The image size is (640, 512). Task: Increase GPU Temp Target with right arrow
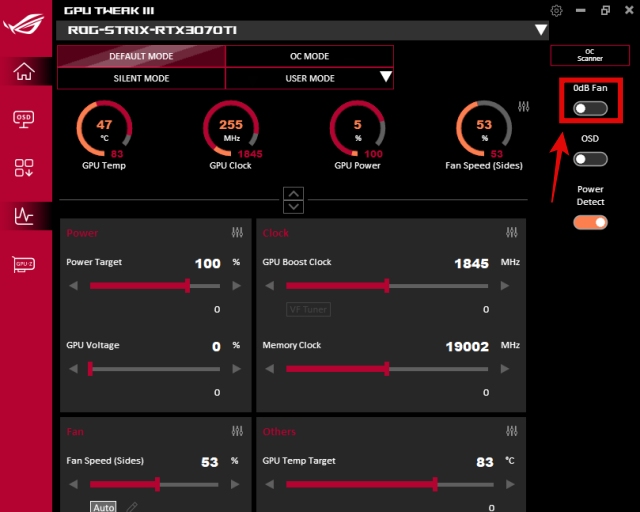pos(510,484)
